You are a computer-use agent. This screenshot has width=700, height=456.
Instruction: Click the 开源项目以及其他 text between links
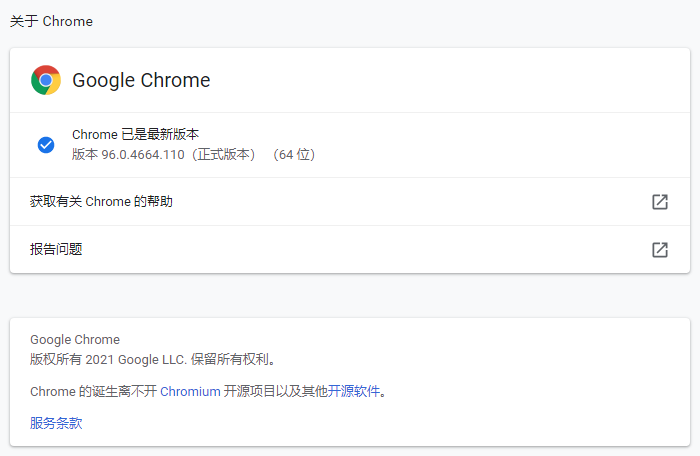[x=276, y=392]
